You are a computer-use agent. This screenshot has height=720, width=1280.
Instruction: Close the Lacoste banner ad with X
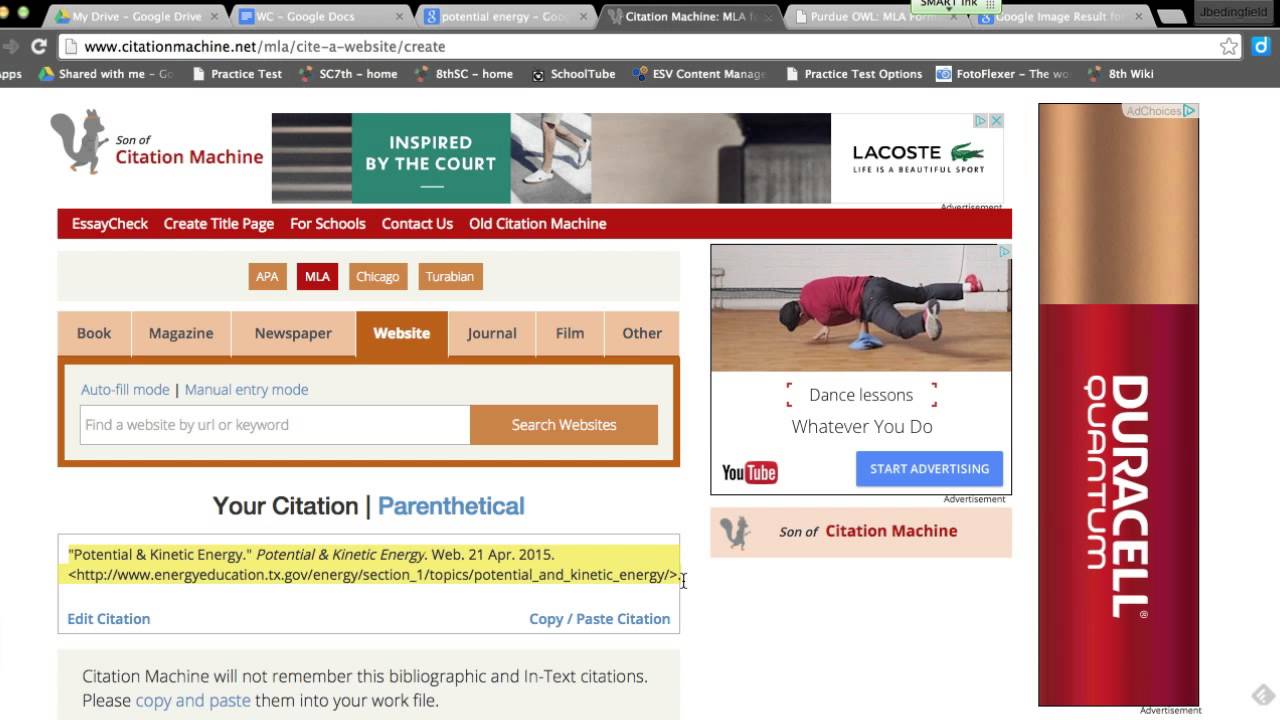(x=996, y=121)
